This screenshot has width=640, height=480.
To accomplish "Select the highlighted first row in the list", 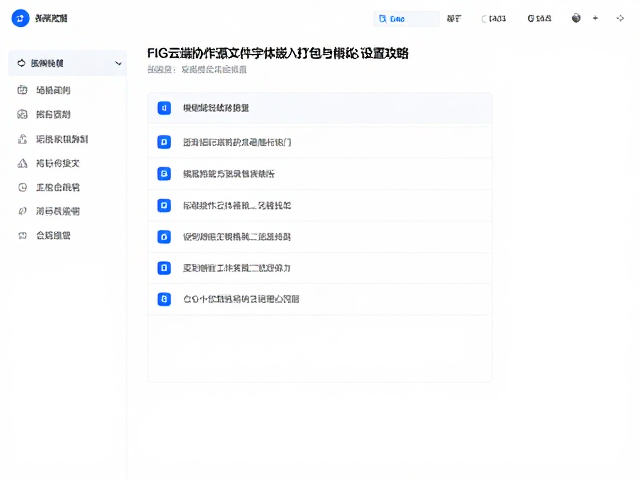I will [320, 108].
